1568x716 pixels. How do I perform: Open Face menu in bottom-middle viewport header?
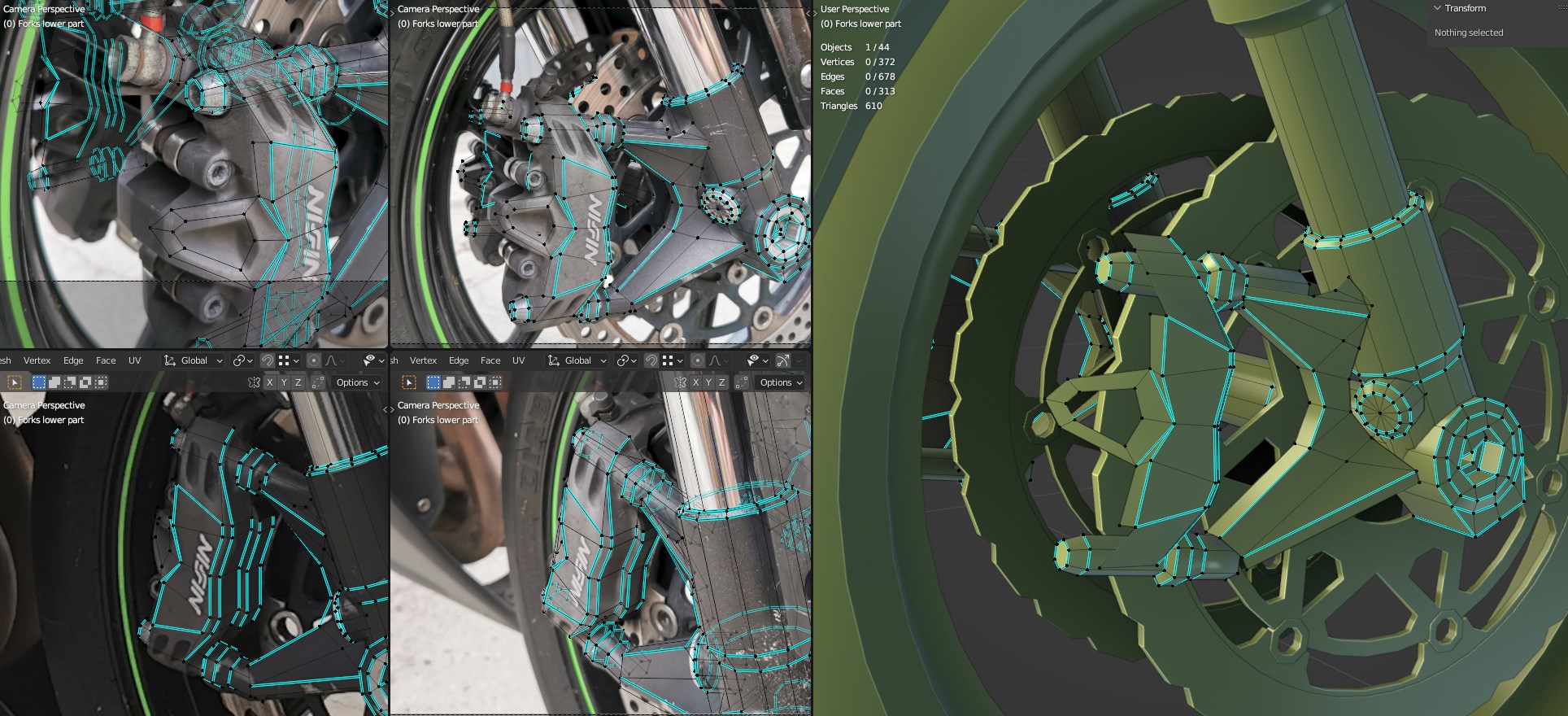point(490,360)
